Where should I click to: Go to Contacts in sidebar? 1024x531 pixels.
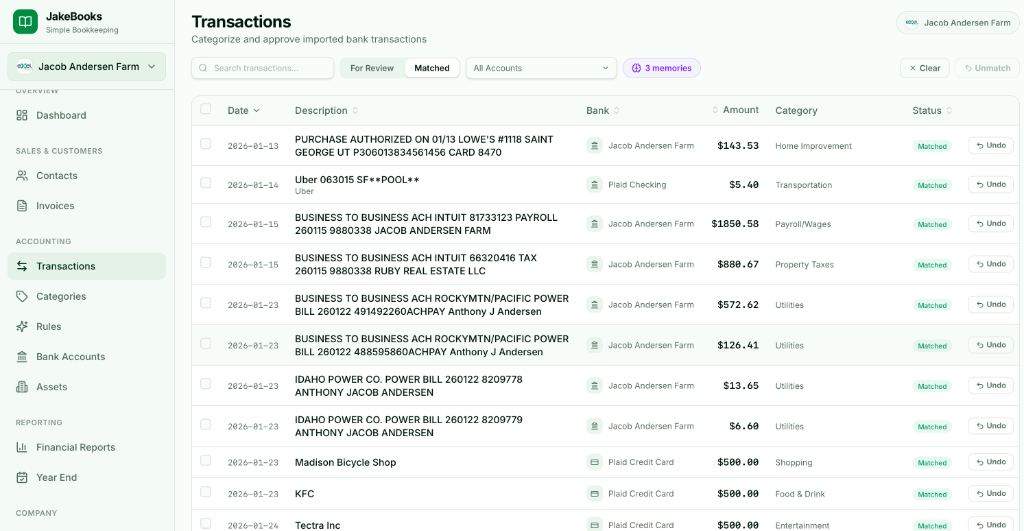pos(86,176)
